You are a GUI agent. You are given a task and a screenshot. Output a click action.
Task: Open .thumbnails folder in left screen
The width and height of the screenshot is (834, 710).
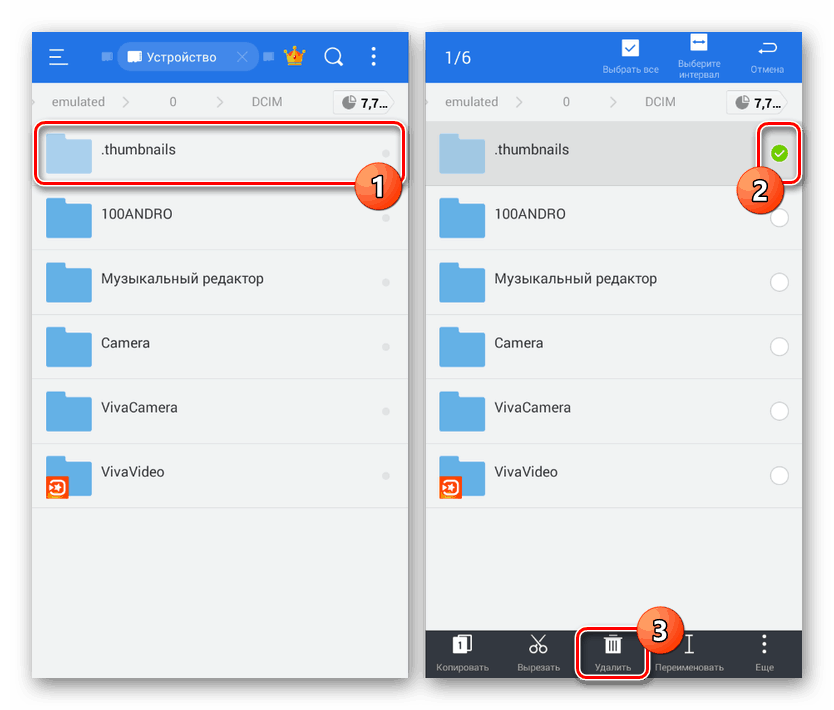[220, 153]
